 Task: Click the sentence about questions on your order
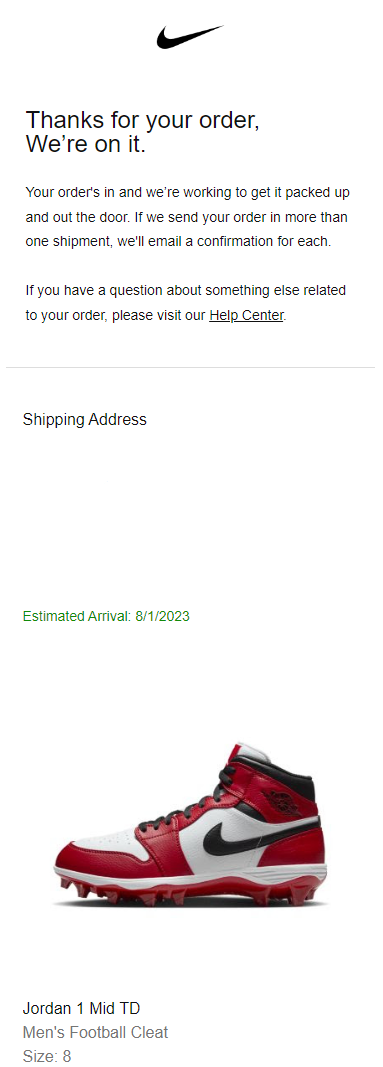click(186, 303)
